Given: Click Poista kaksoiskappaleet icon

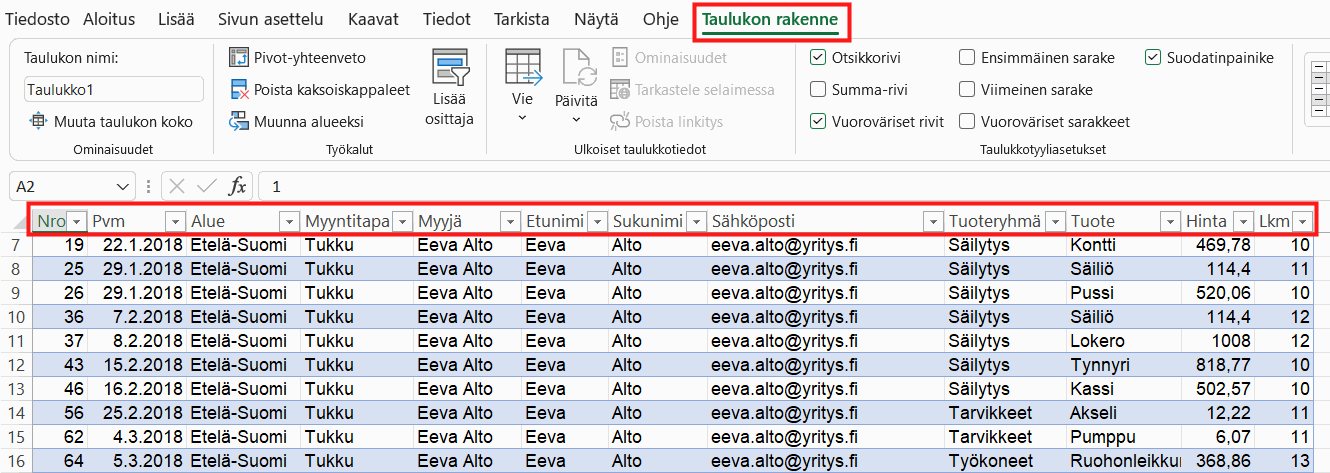Looking at the screenshot, I should tap(238, 89).
